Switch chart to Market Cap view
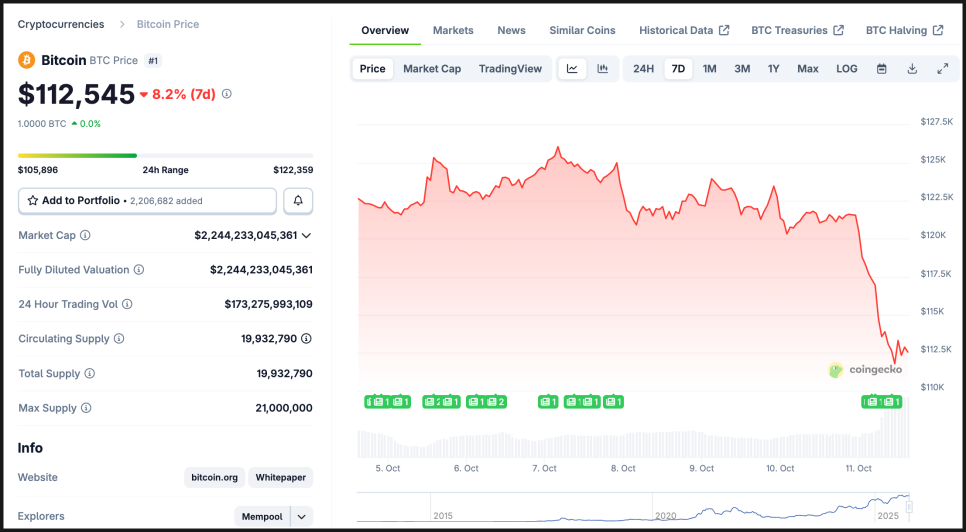The width and height of the screenshot is (966, 532). 432,69
